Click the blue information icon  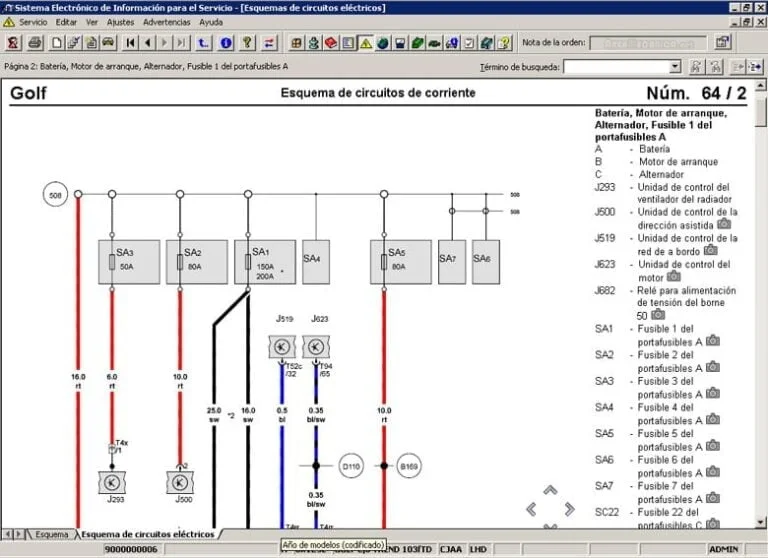point(225,43)
